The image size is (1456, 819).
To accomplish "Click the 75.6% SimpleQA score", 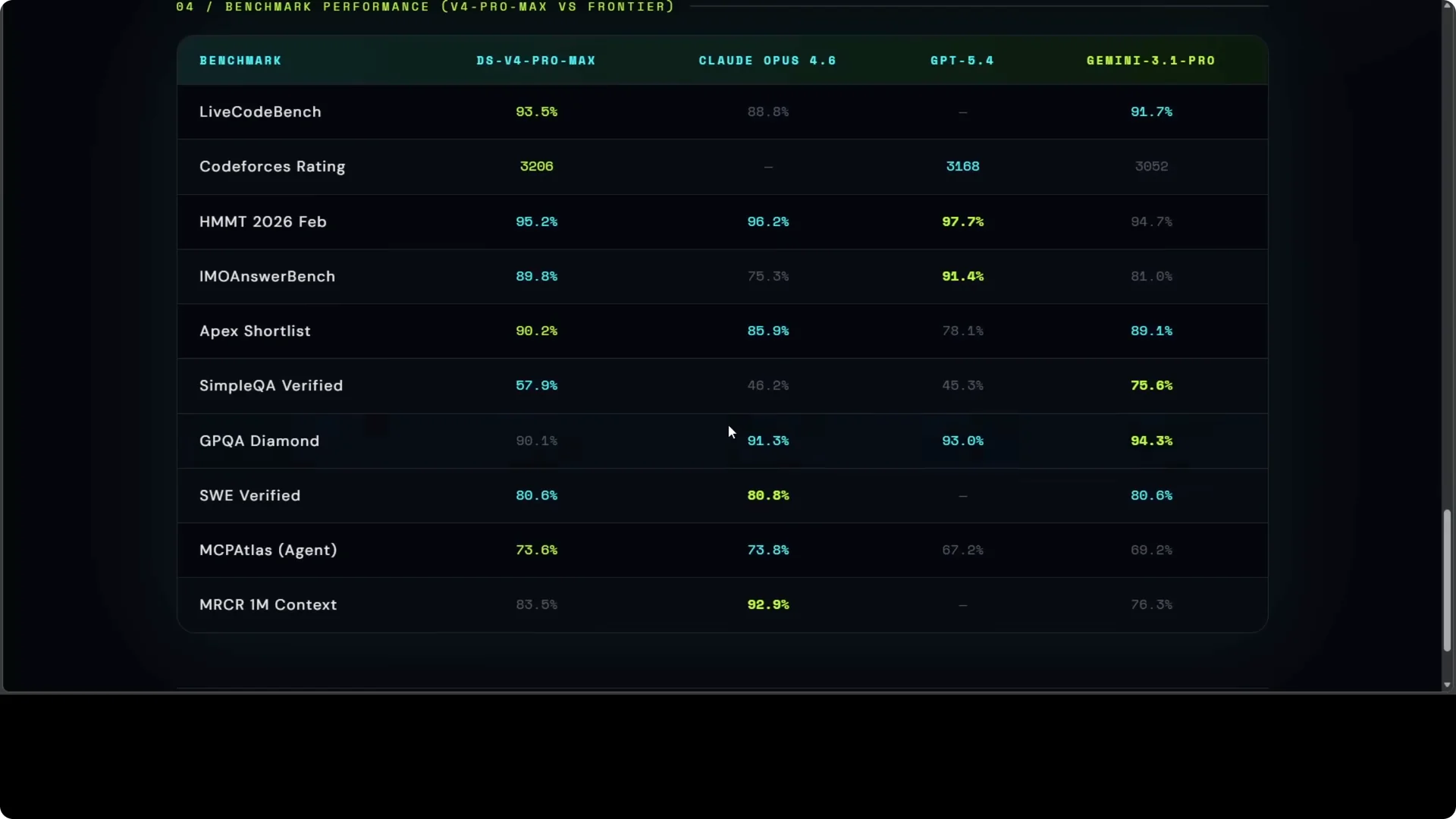I will pos(1151,385).
